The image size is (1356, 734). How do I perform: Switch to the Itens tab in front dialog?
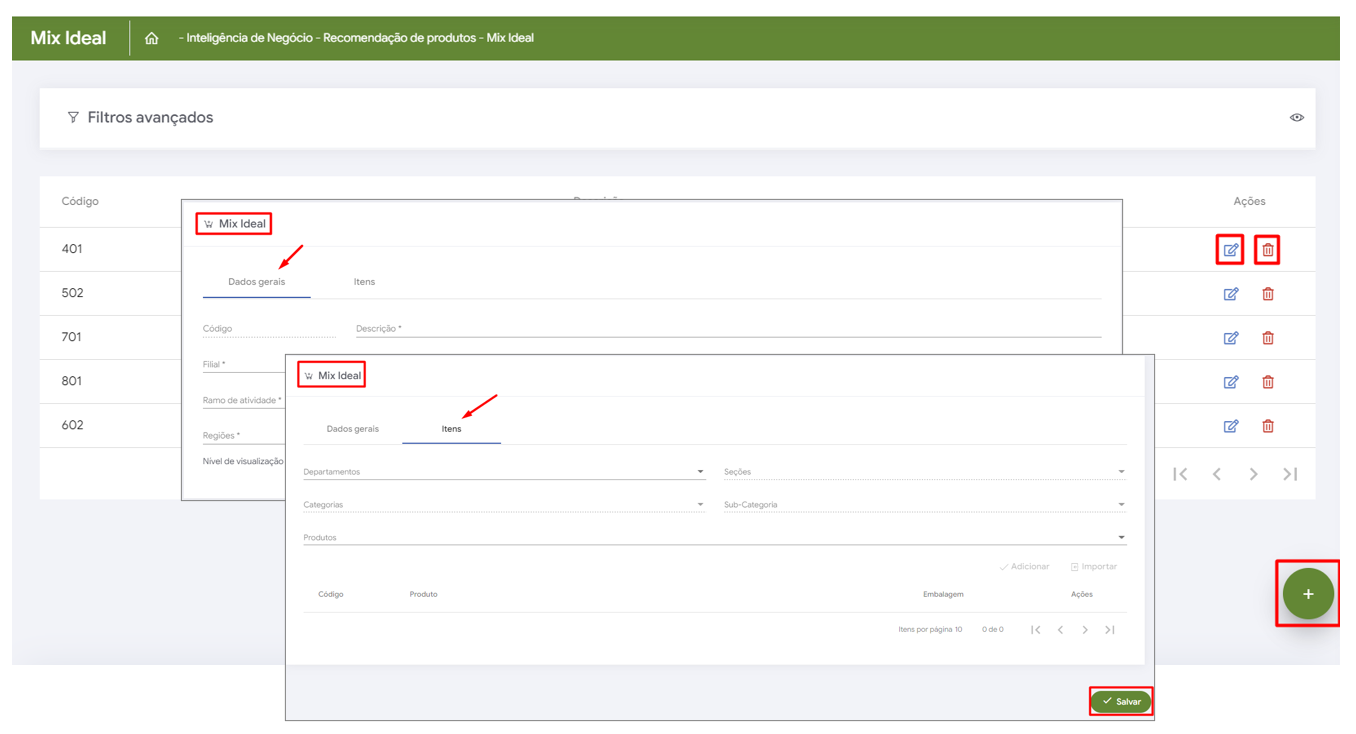coord(451,429)
